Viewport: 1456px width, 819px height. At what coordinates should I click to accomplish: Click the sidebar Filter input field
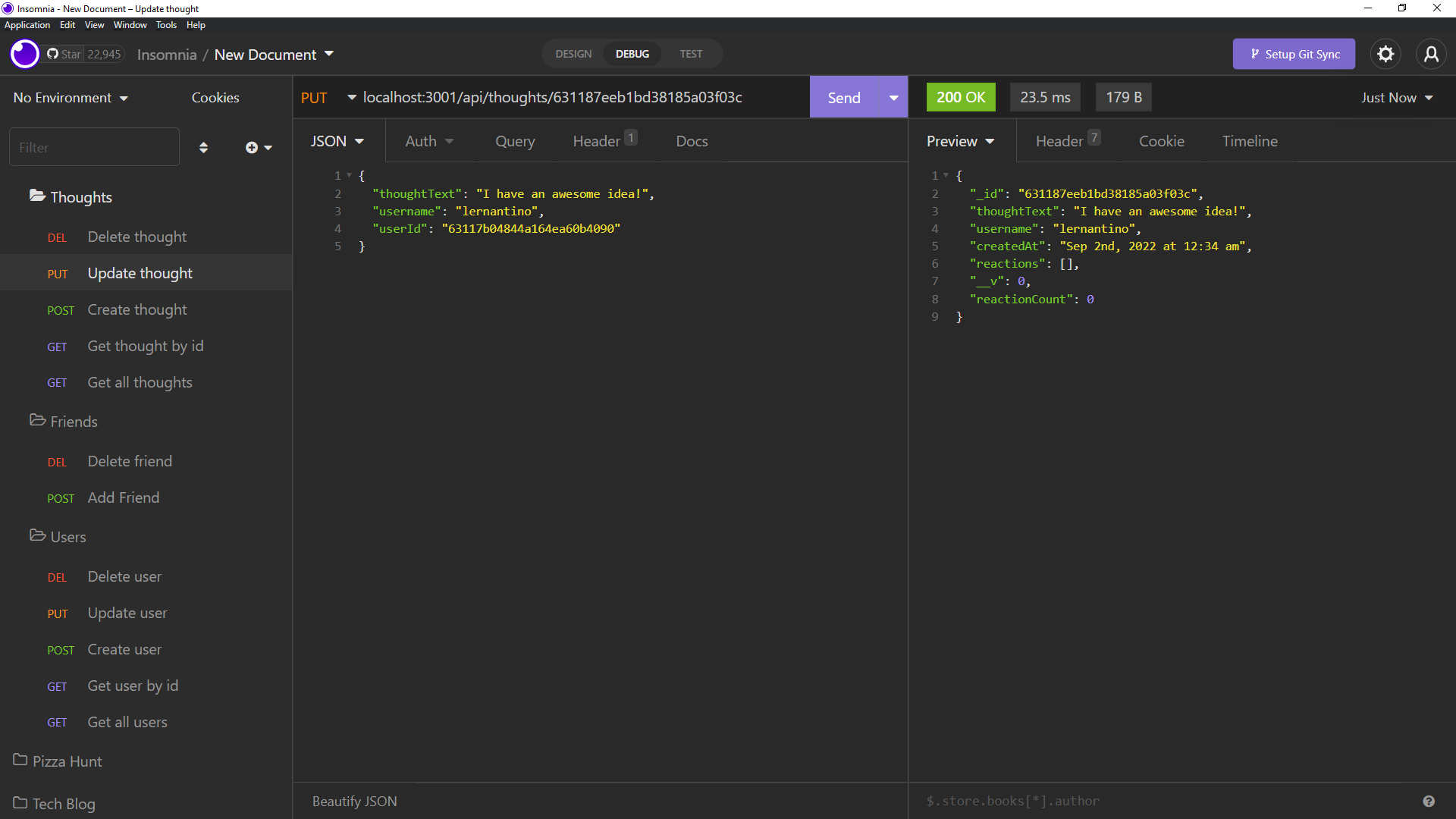[x=94, y=146]
